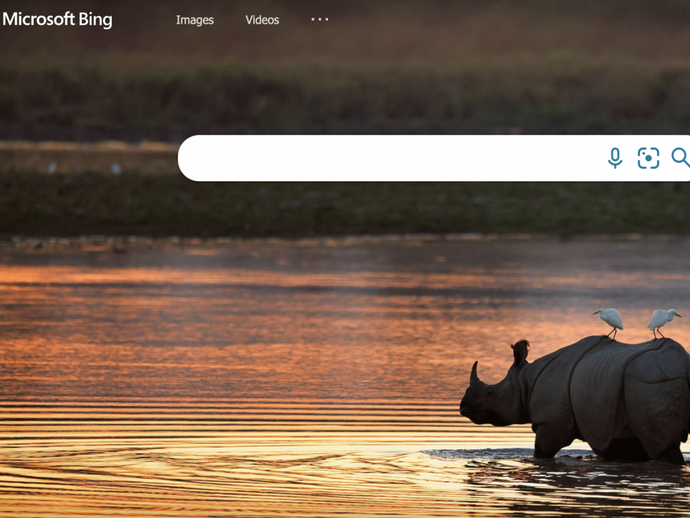Viewport: 690px width, 518px height.
Task: Select the rhino's body in the wallpaper
Action: (x=612, y=396)
